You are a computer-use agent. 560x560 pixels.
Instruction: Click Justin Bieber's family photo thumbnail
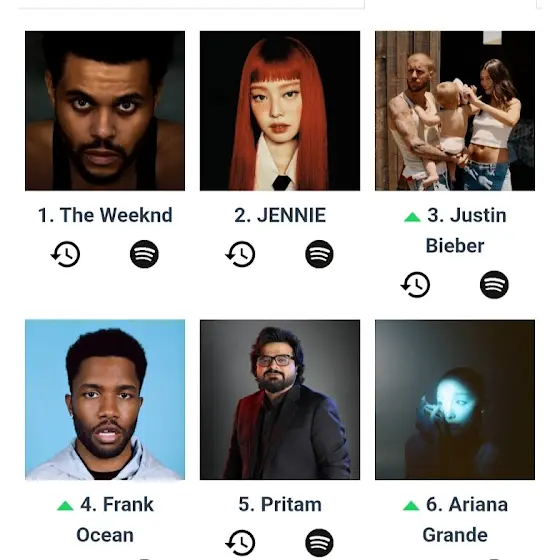pyautogui.click(x=455, y=111)
